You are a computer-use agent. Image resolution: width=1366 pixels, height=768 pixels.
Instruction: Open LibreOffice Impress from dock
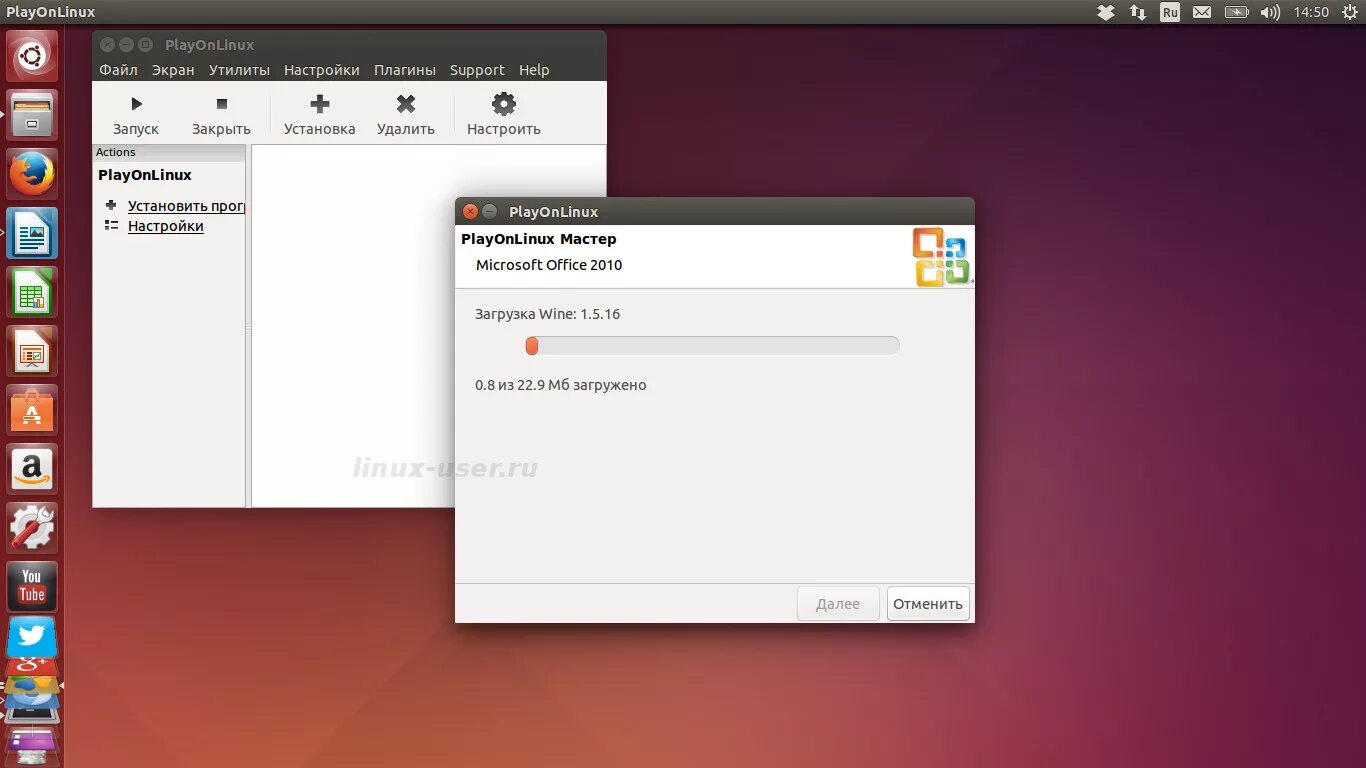pyautogui.click(x=32, y=351)
